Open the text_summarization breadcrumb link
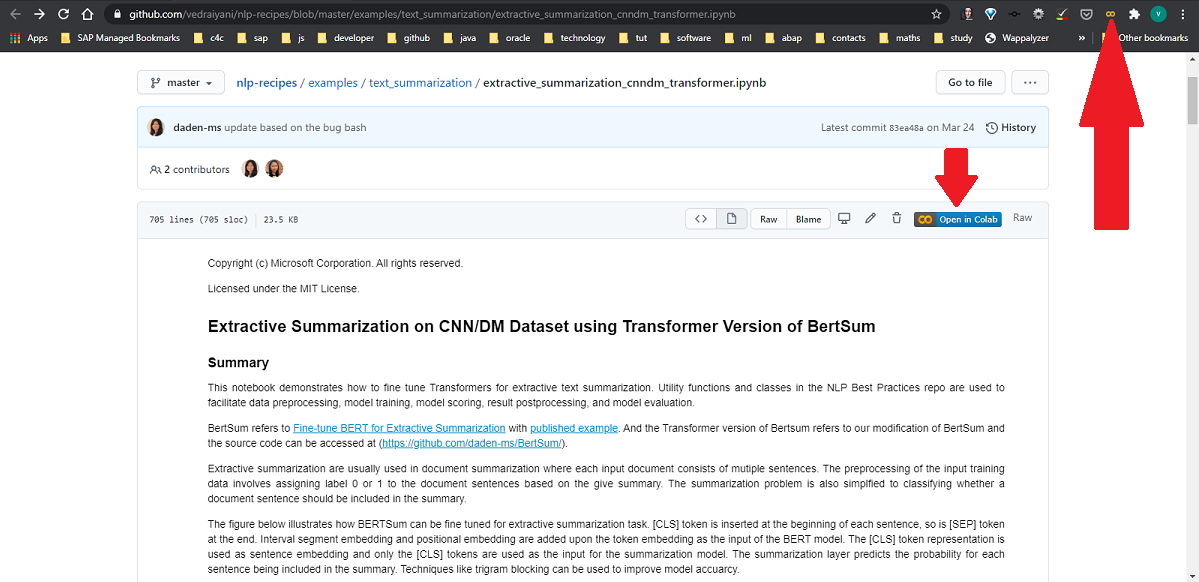Screen dimensions: 1199x582 point(420,83)
